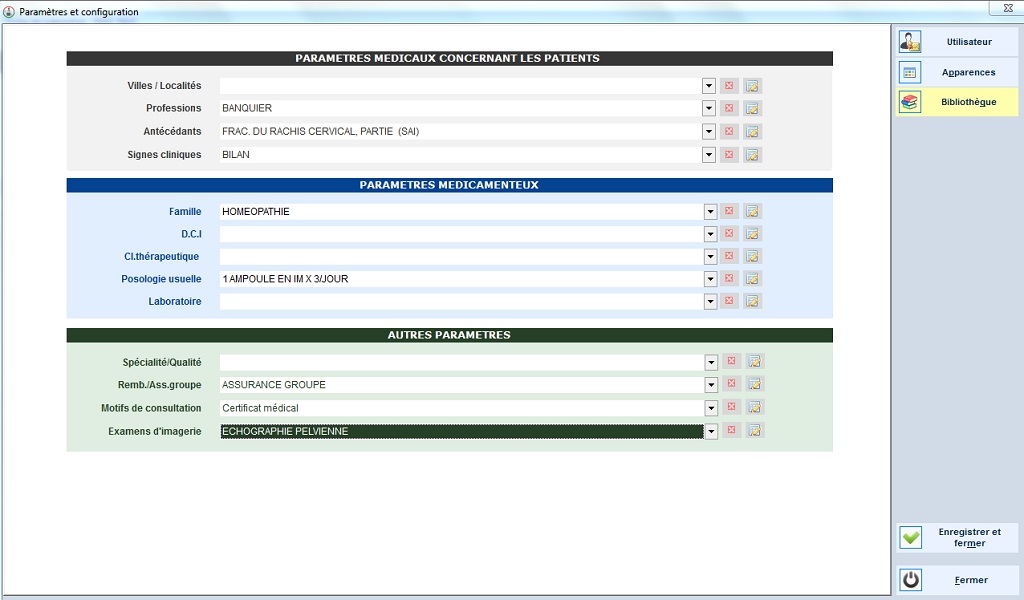Expand the D.C.I dropdown arrow

(710, 234)
